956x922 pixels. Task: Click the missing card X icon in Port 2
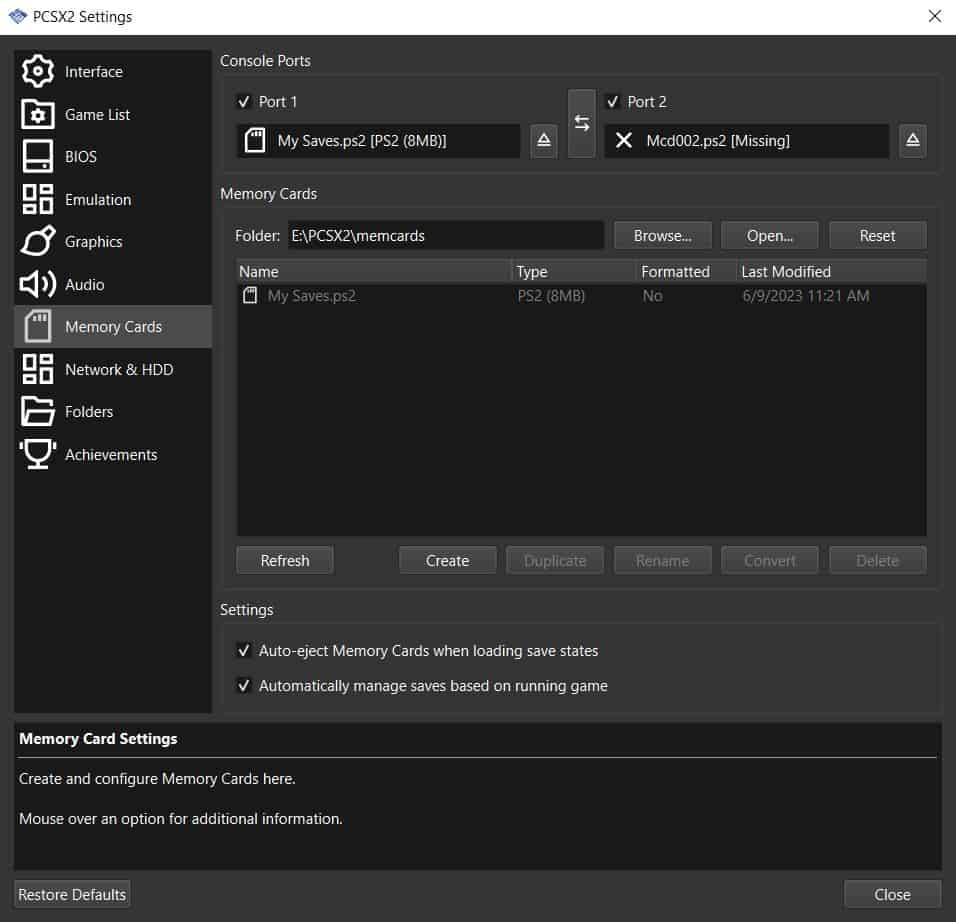click(624, 141)
